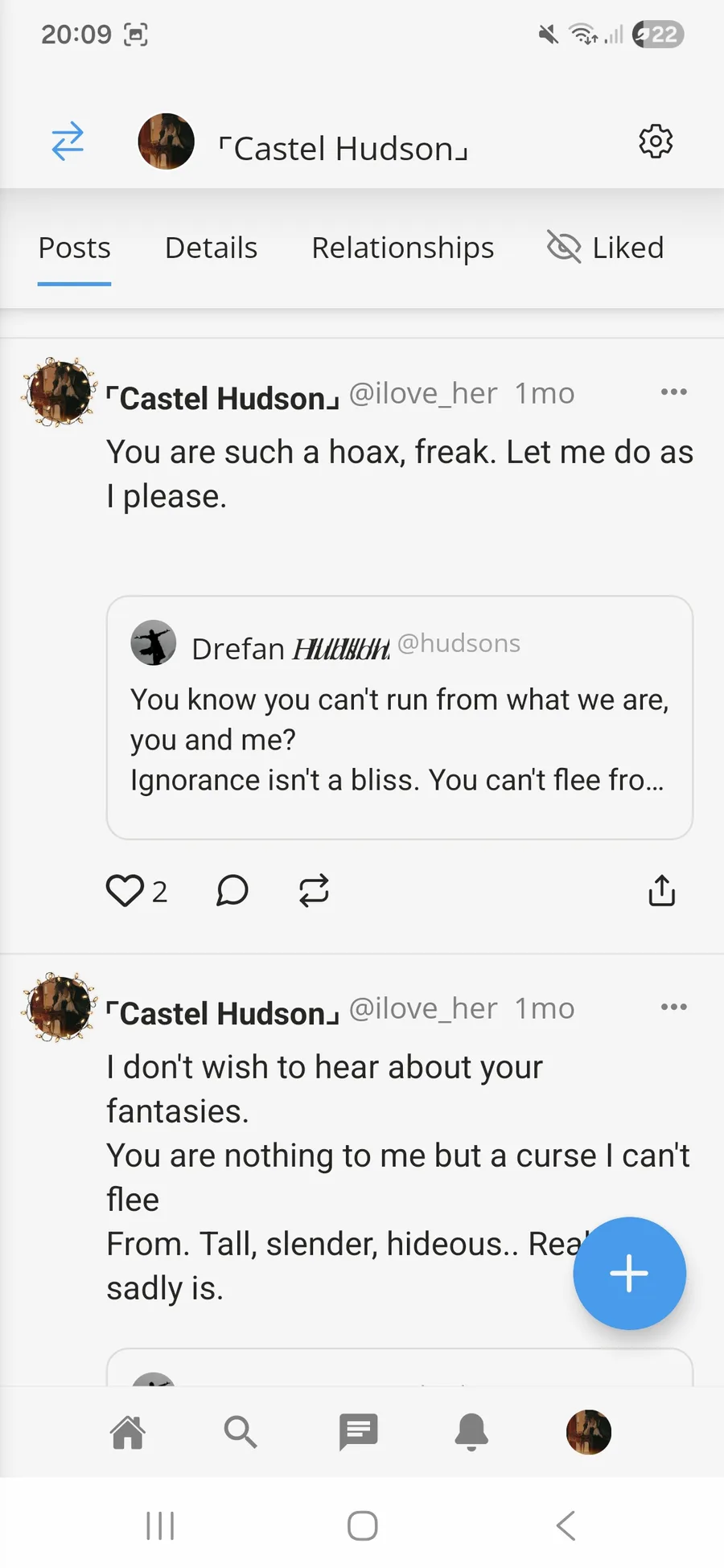Open the messages chat icon

click(x=358, y=1432)
